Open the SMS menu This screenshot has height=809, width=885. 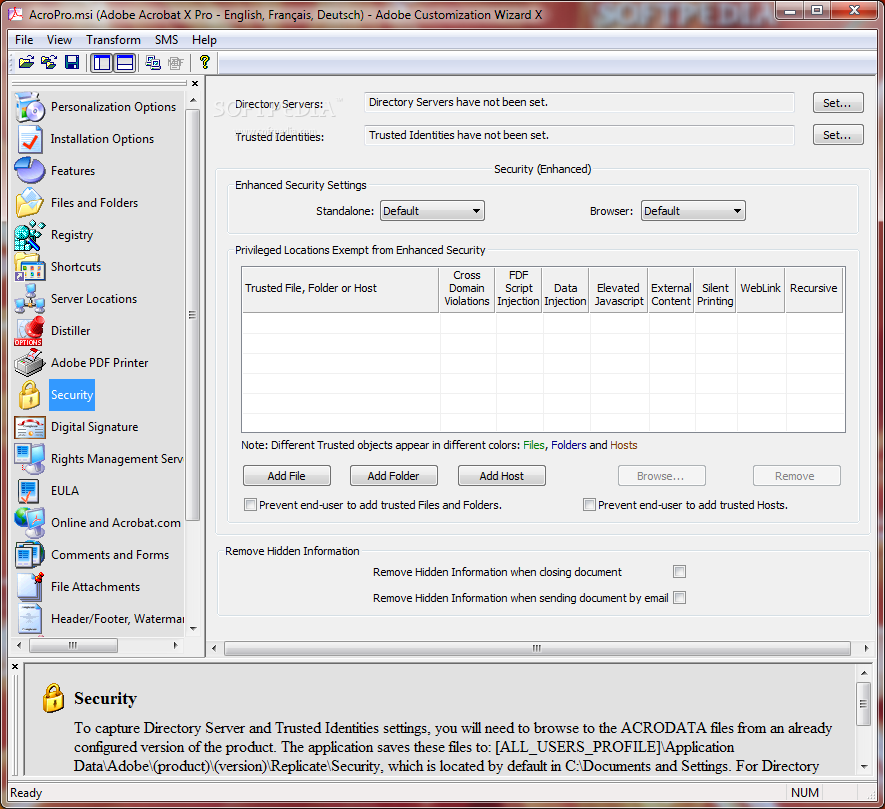167,40
